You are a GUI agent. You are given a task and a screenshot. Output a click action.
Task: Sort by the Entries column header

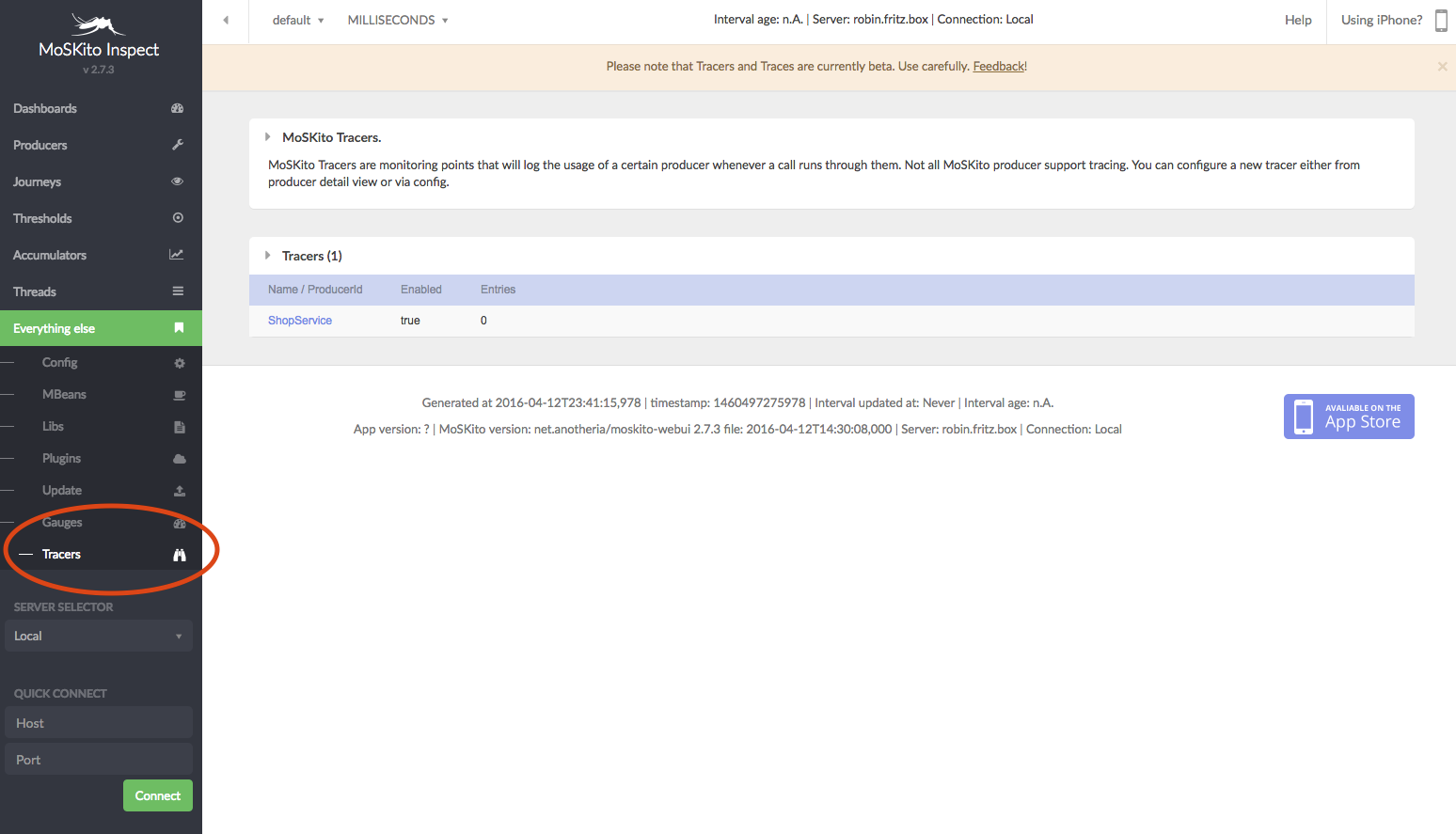[x=498, y=290]
